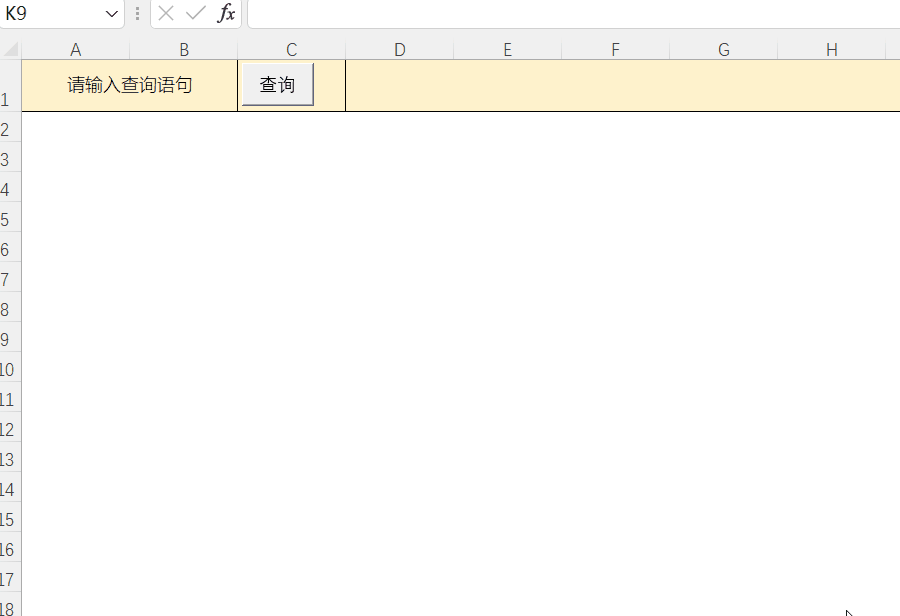Select column E header

[507, 50]
